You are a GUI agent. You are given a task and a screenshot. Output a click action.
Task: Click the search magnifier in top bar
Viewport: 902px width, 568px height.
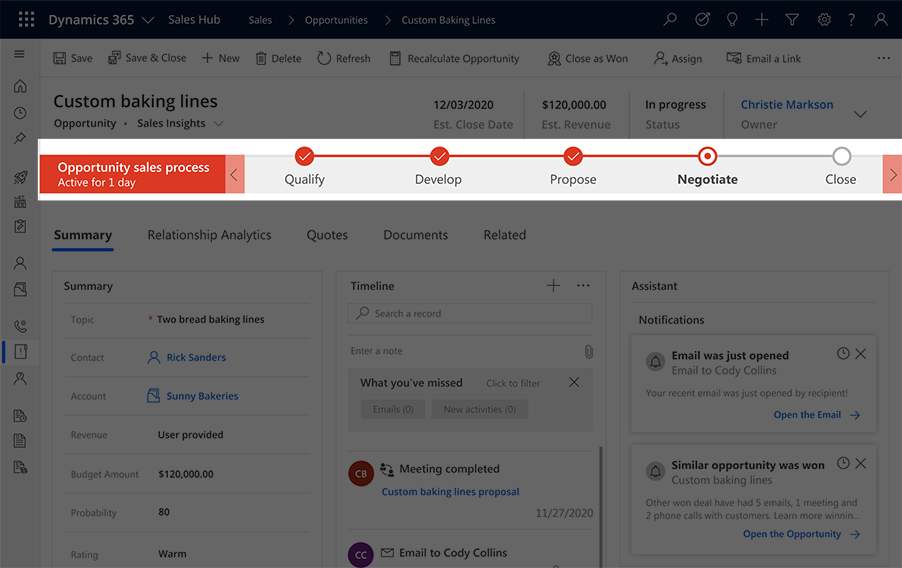[x=670, y=20]
